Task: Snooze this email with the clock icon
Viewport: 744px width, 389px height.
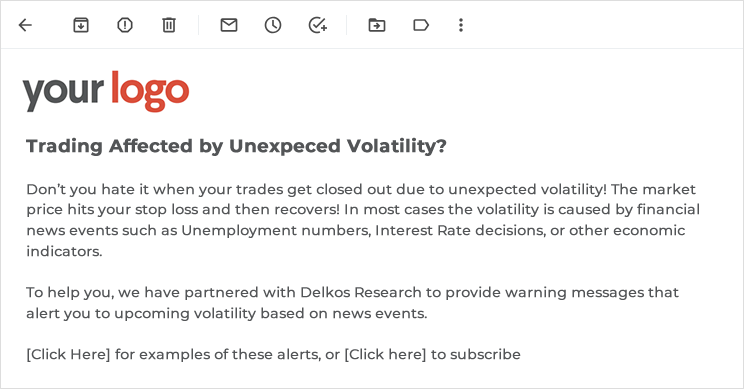Action: [273, 25]
